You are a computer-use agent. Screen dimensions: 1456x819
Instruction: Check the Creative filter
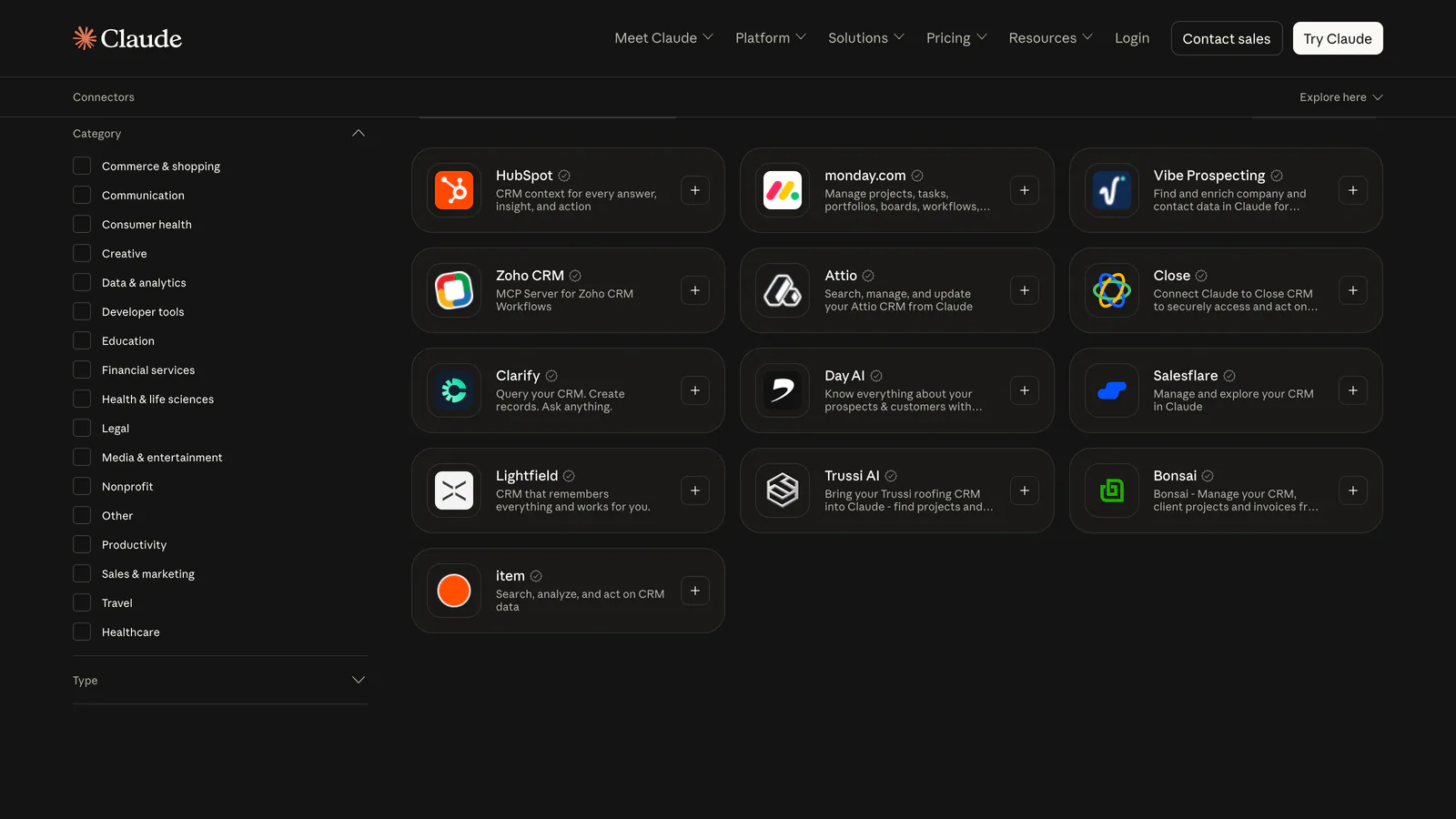[82, 253]
